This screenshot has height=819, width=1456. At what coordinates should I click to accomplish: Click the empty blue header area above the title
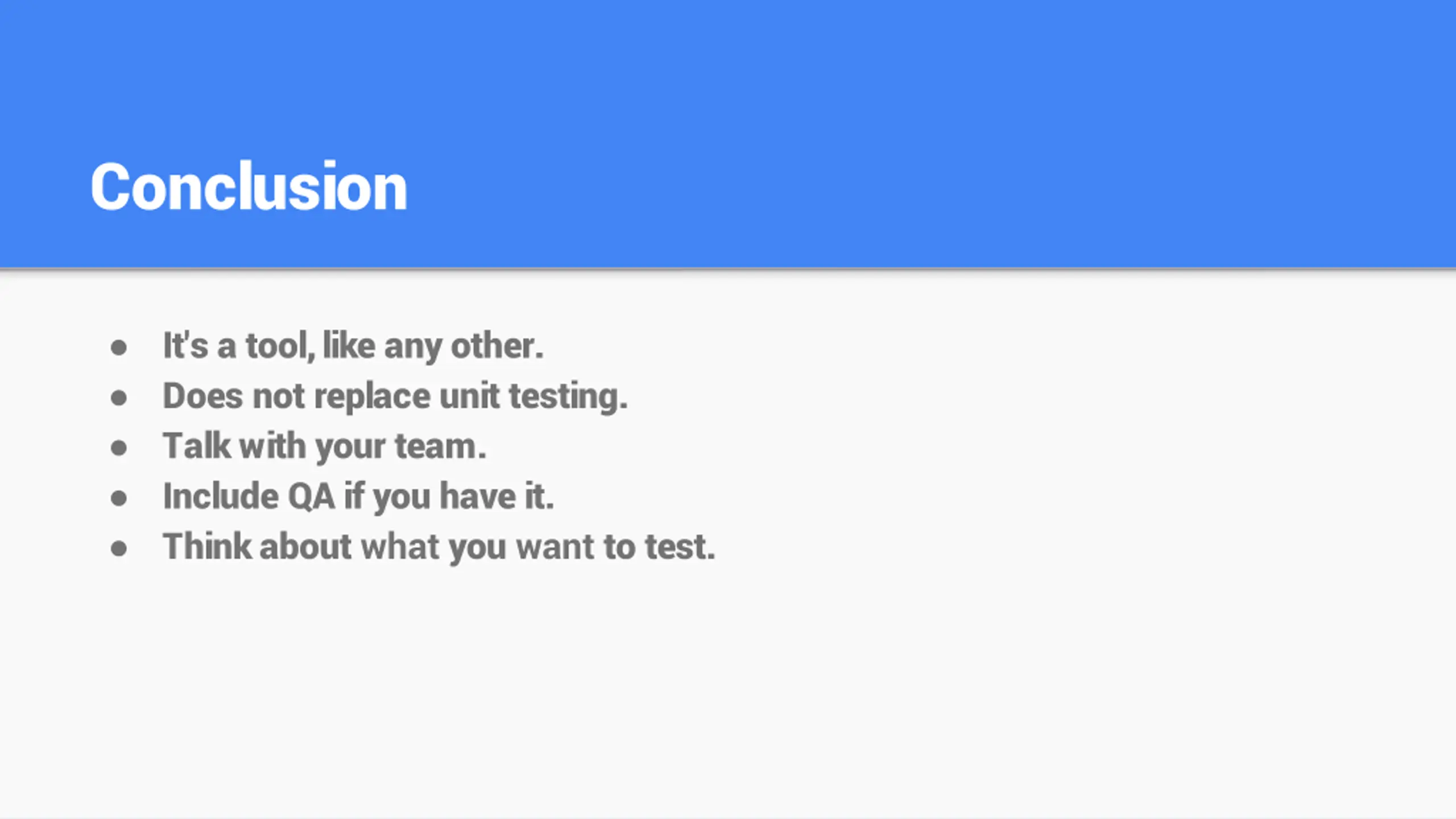[728, 68]
